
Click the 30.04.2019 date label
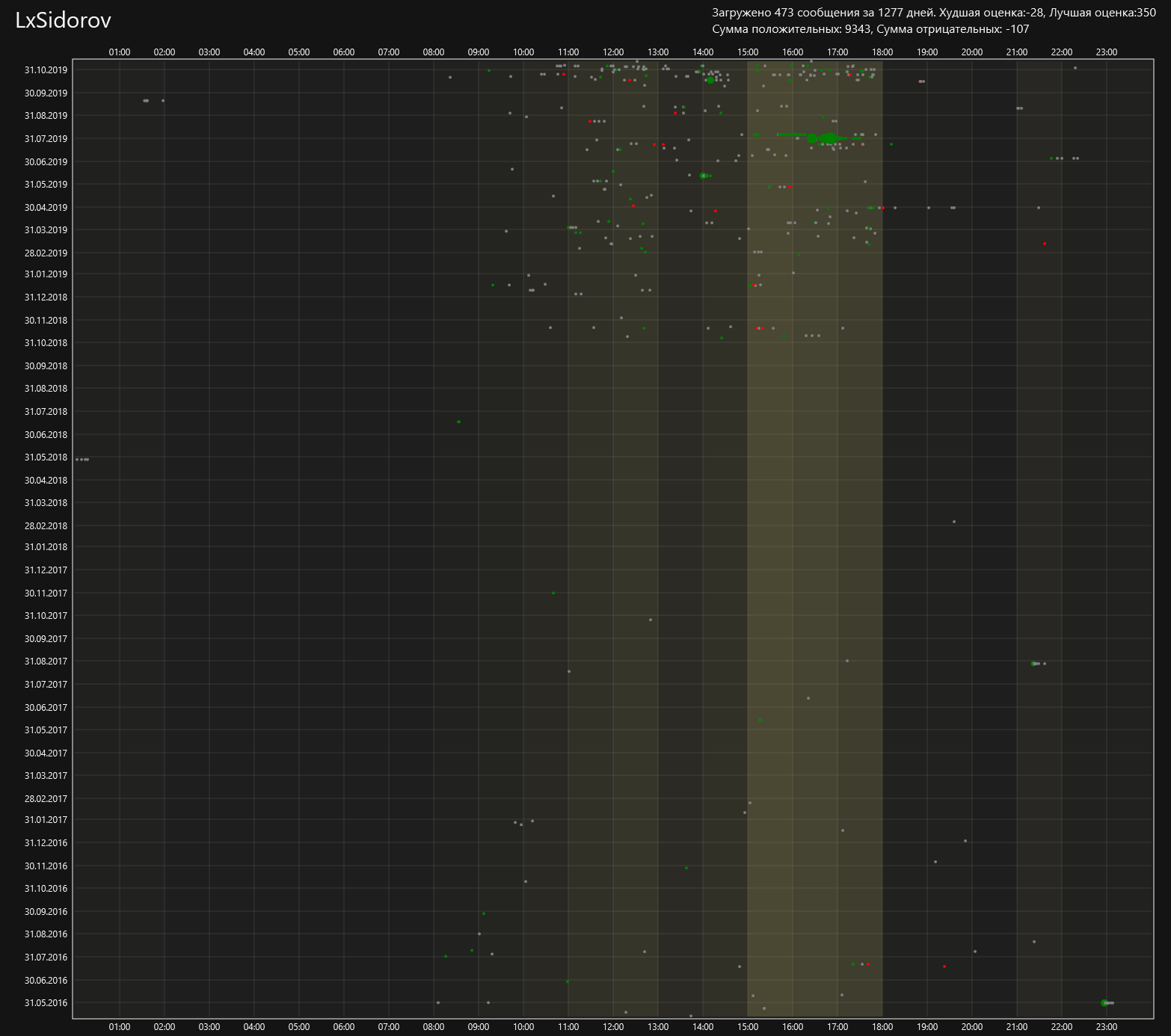(46, 208)
